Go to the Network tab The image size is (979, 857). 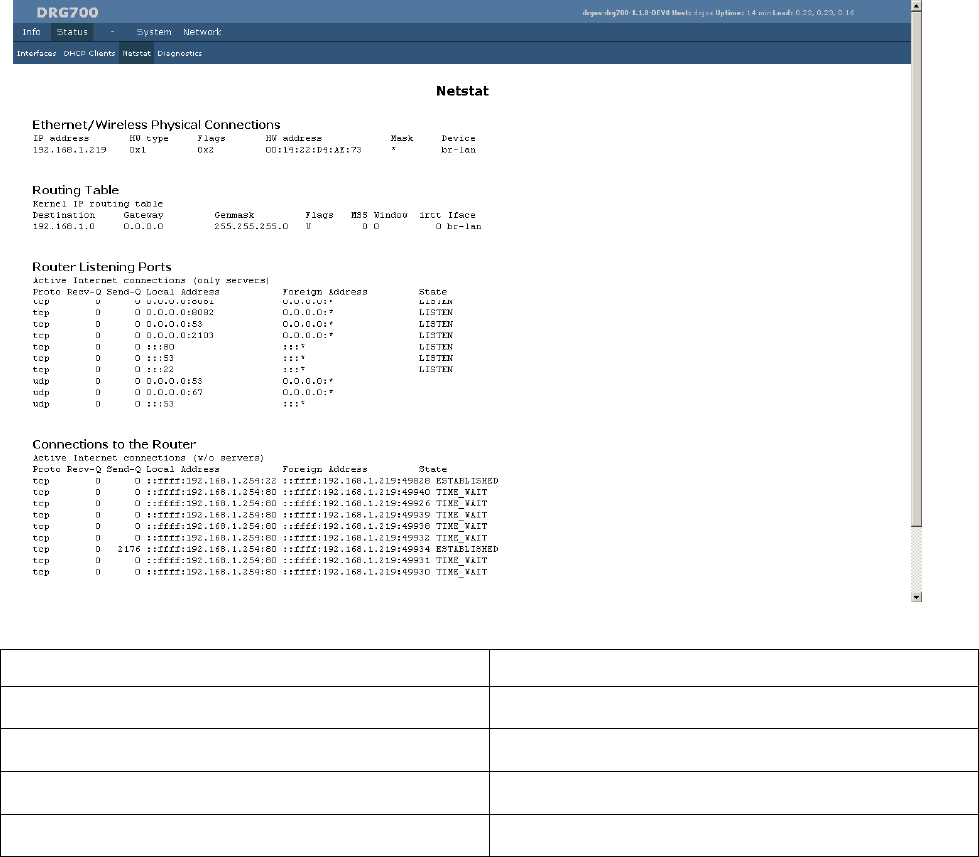(x=202, y=32)
